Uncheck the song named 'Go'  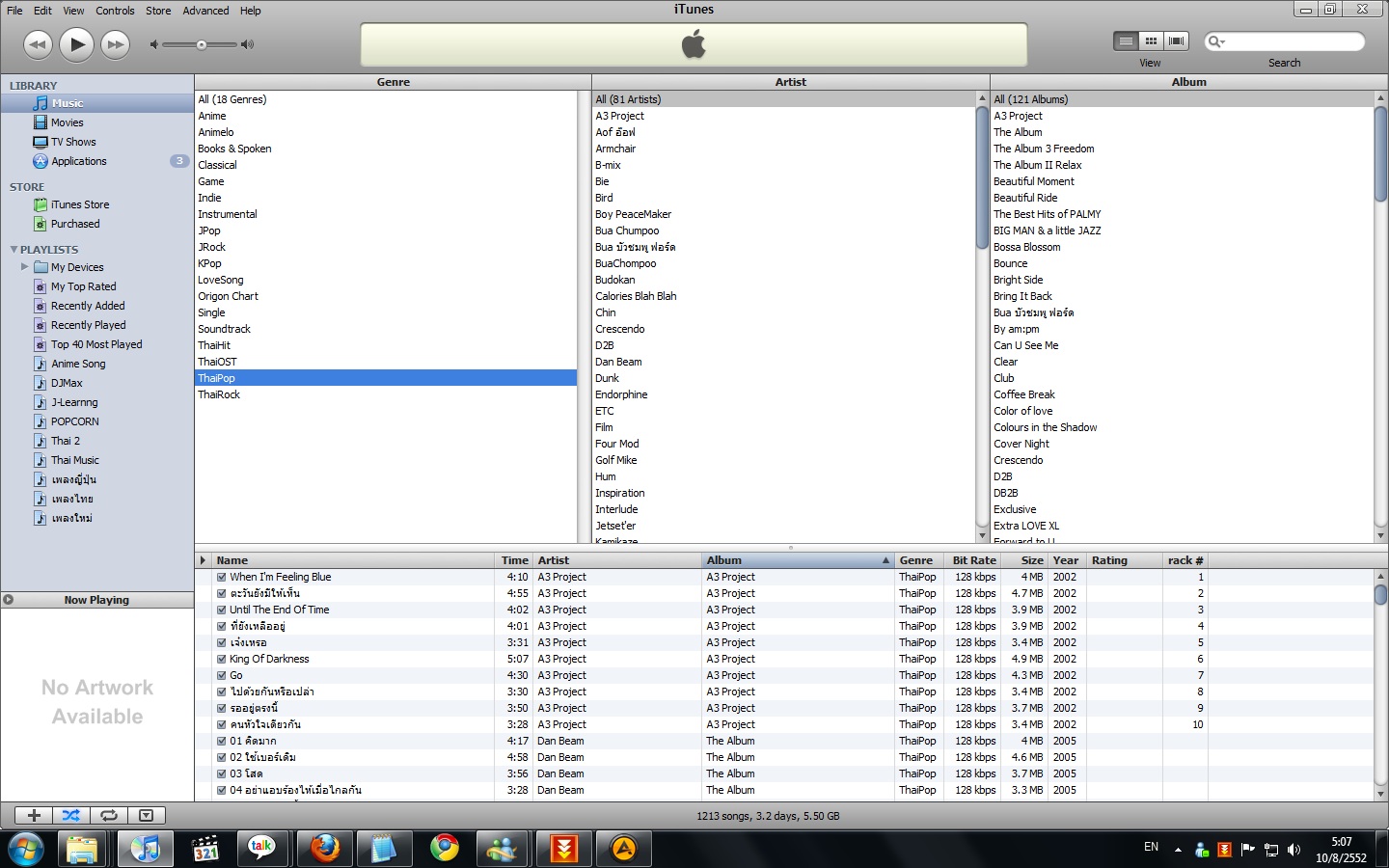coord(222,675)
